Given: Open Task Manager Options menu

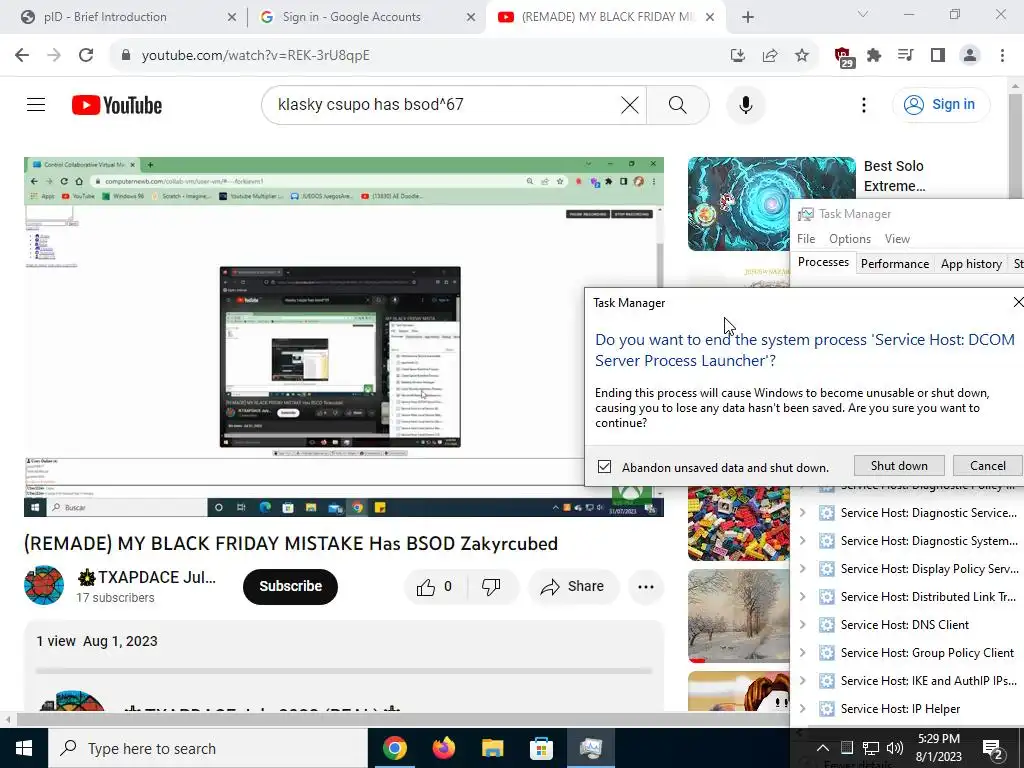Looking at the screenshot, I should click(850, 239).
